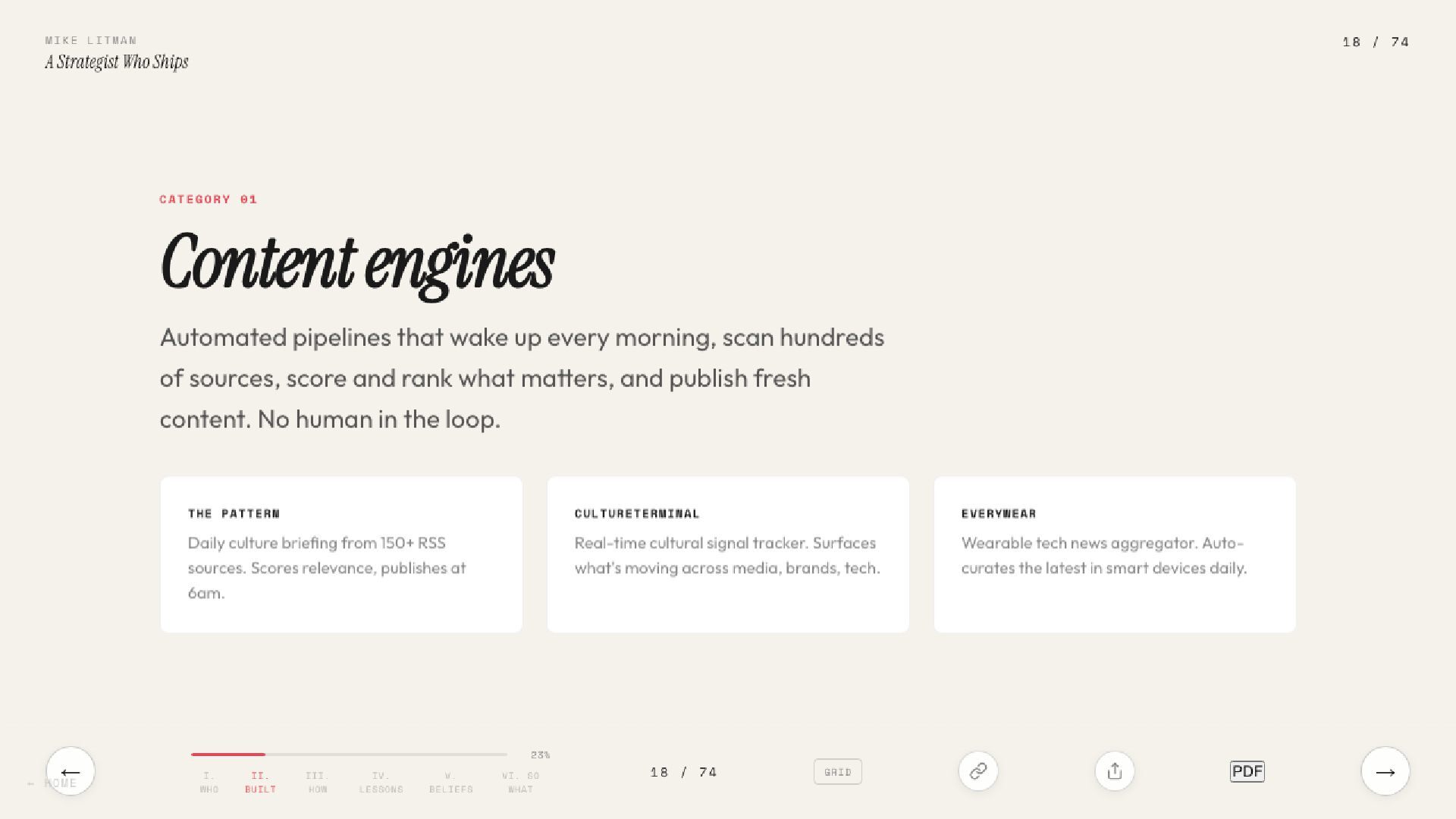
Task: Open the CultureTerminal card
Action: pyautogui.click(x=728, y=554)
